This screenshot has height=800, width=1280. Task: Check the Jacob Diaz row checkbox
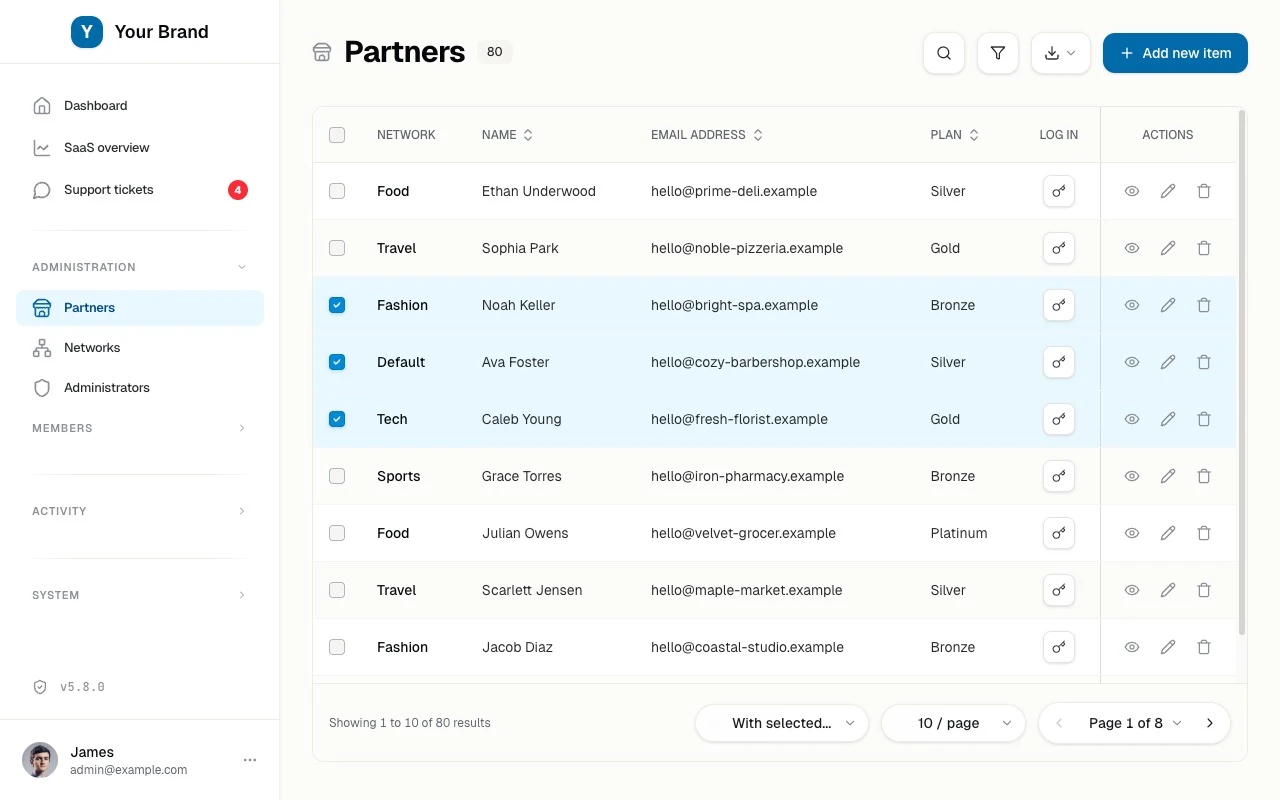pyautogui.click(x=337, y=647)
